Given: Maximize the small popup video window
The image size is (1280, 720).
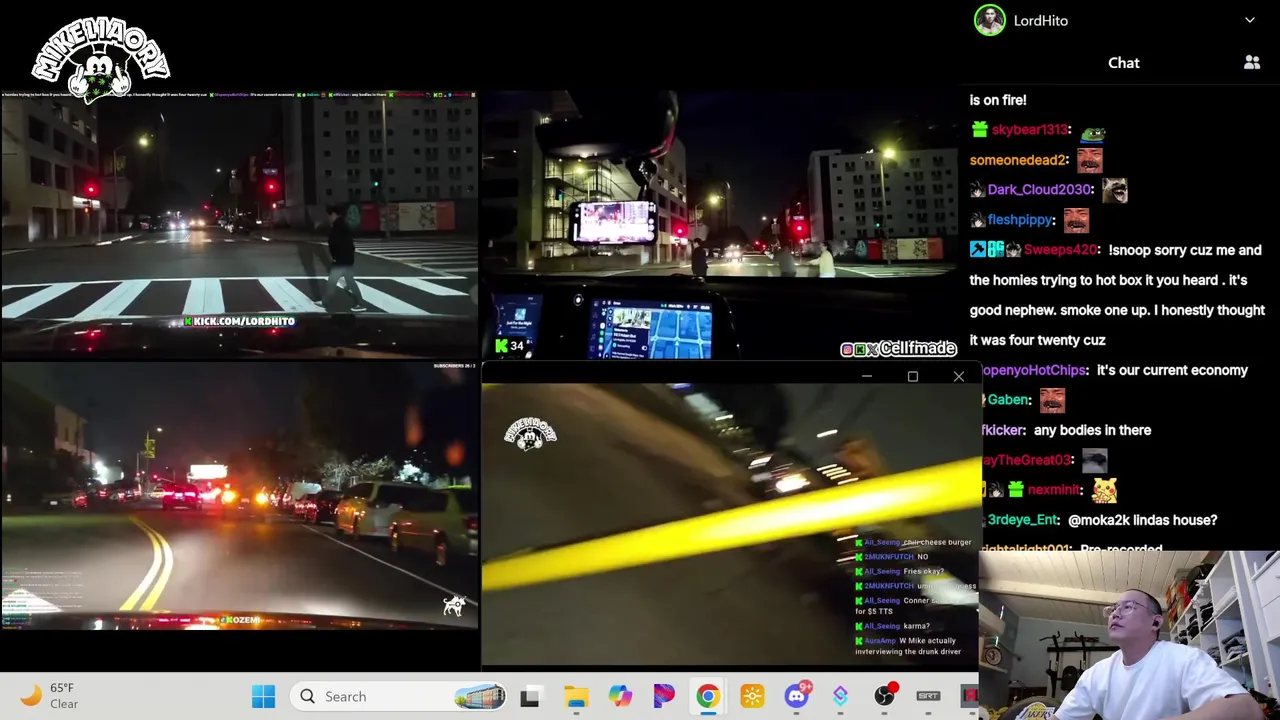Looking at the screenshot, I should point(912,377).
